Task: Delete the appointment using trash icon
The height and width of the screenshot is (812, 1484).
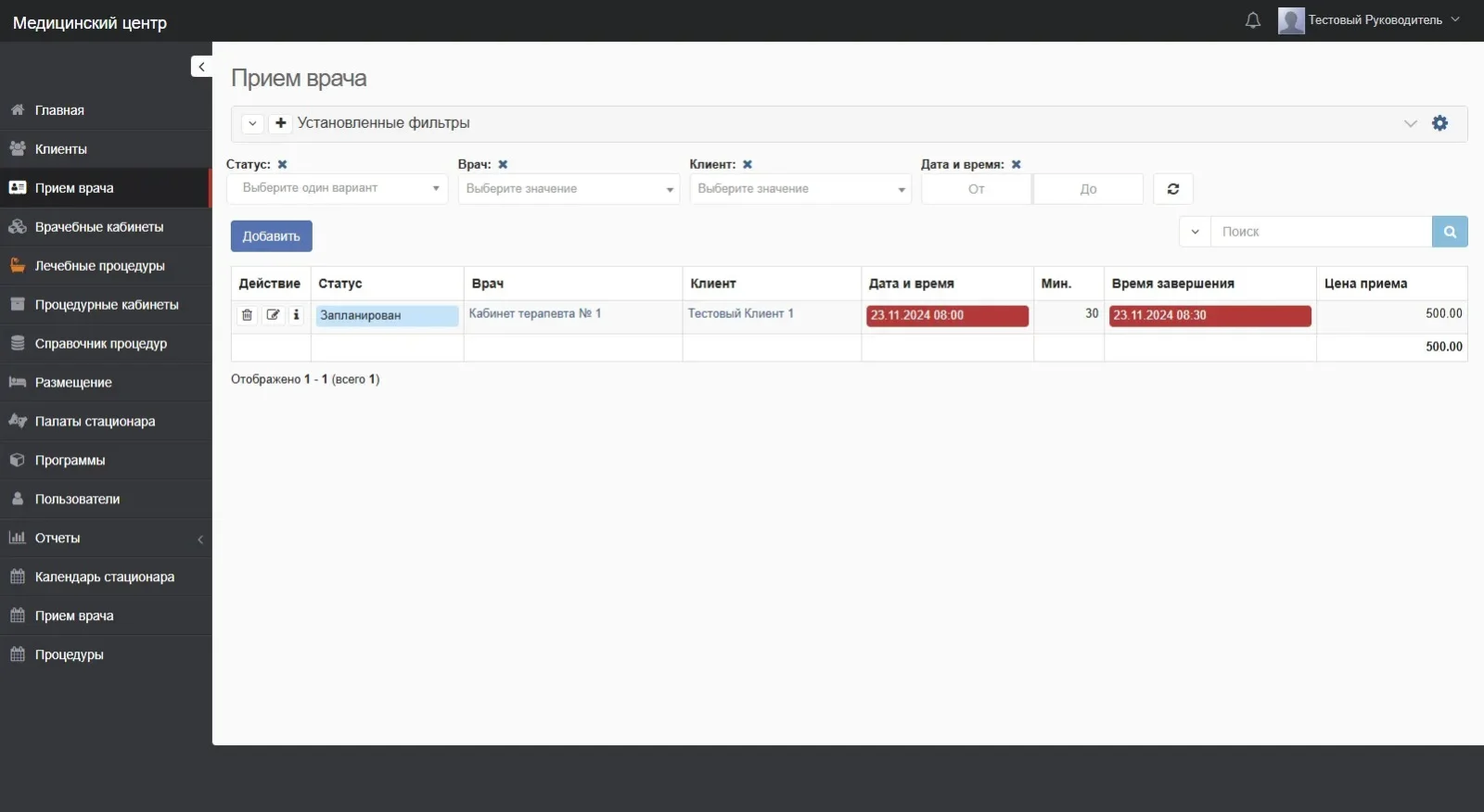Action: [x=247, y=315]
